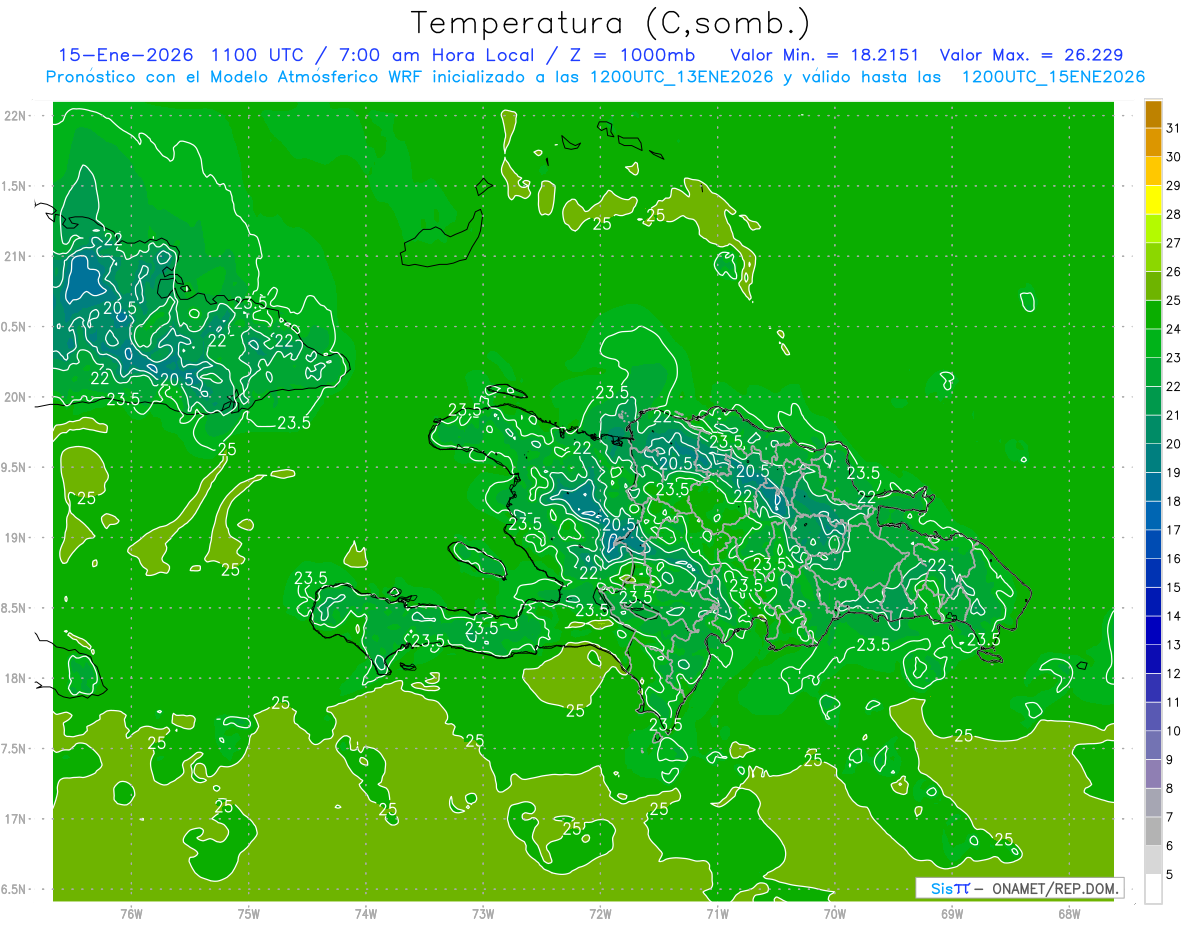This screenshot has width=1200, height=927.
Task: Click the legend value '26' on color bar
Action: click(1174, 272)
